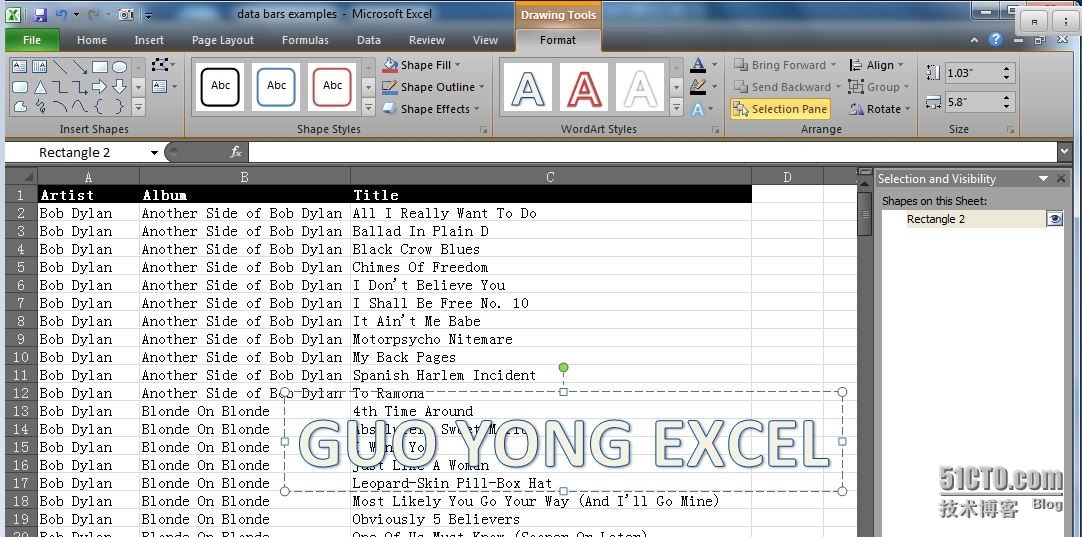This screenshot has height=537, width=1082.
Task: Hide Rectangle 2 using eye icon
Action: click(x=1054, y=219)
